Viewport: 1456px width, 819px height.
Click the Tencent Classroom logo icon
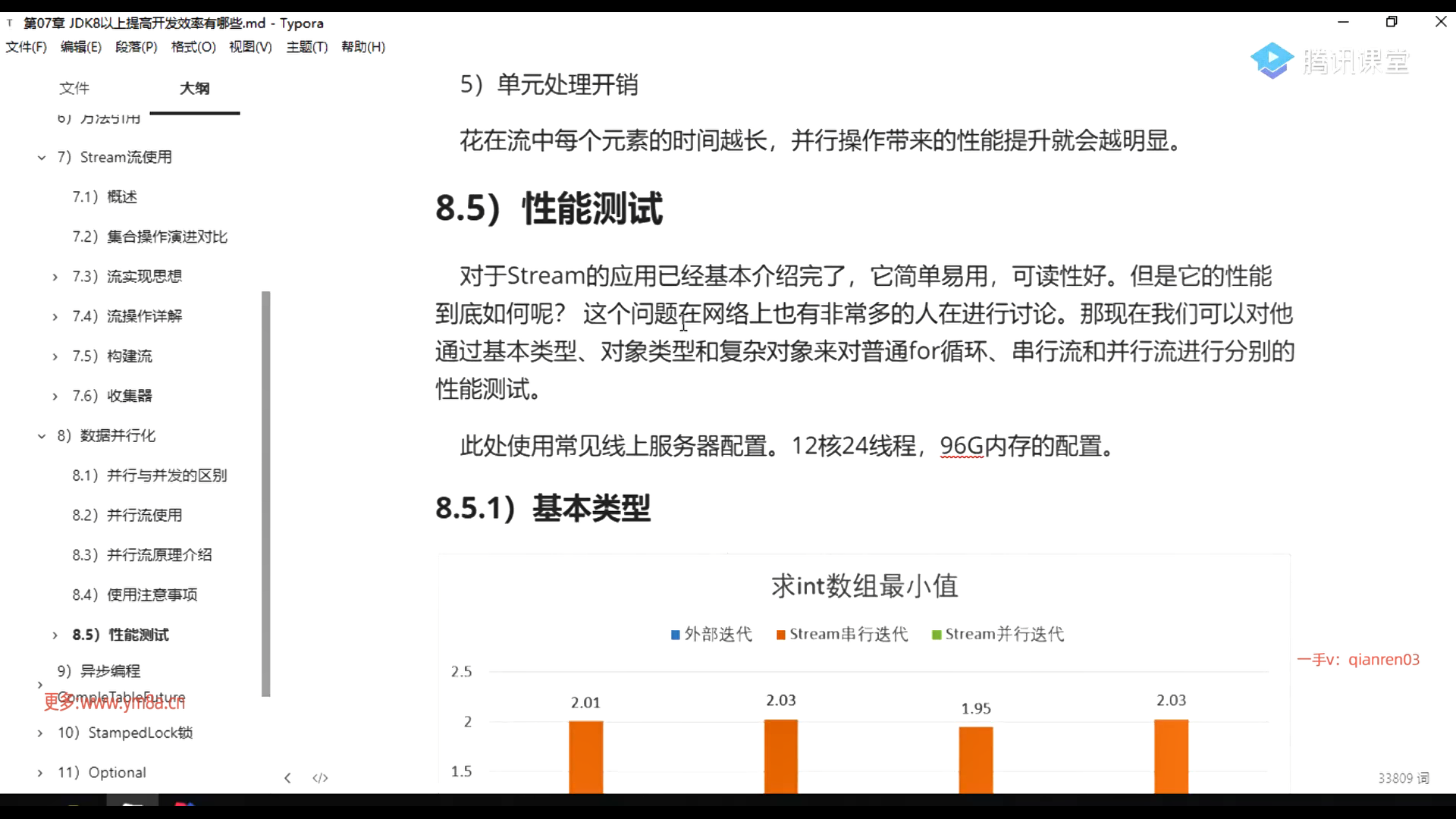pyautogui.click(x=1272, y=61)
